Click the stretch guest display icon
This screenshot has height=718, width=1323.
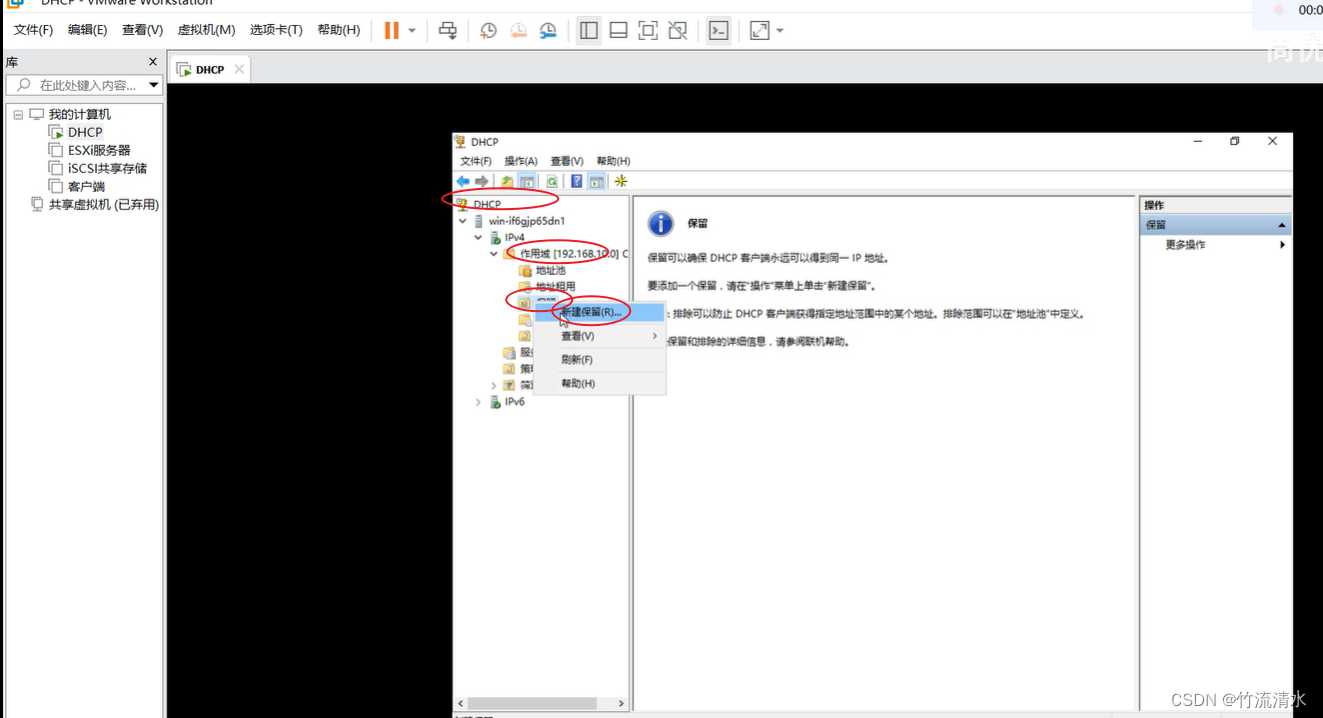coord(760,30)
